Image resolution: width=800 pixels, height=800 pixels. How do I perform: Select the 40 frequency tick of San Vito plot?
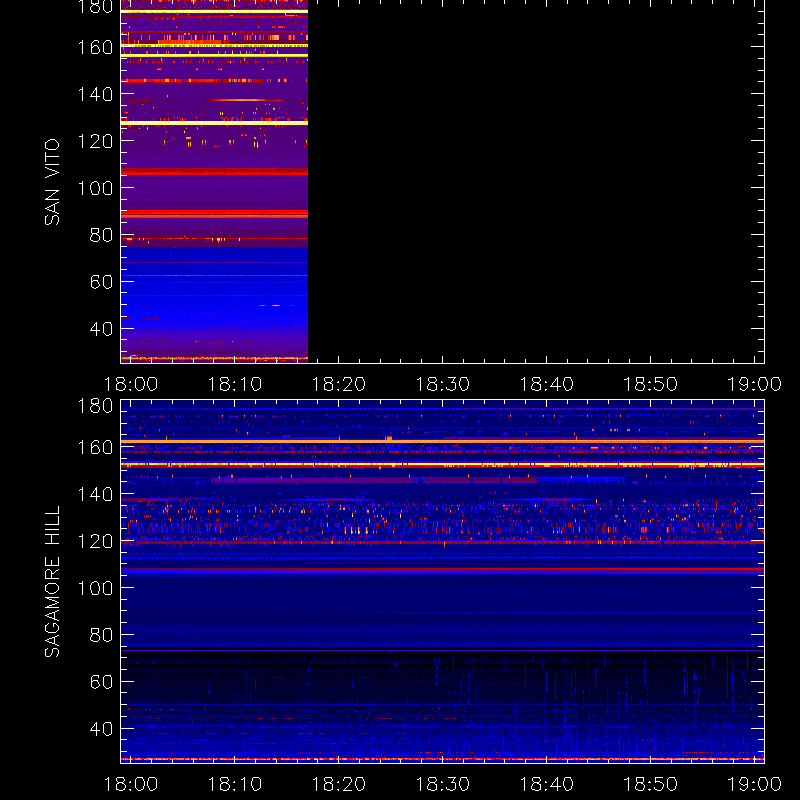[x=101, y=329]
